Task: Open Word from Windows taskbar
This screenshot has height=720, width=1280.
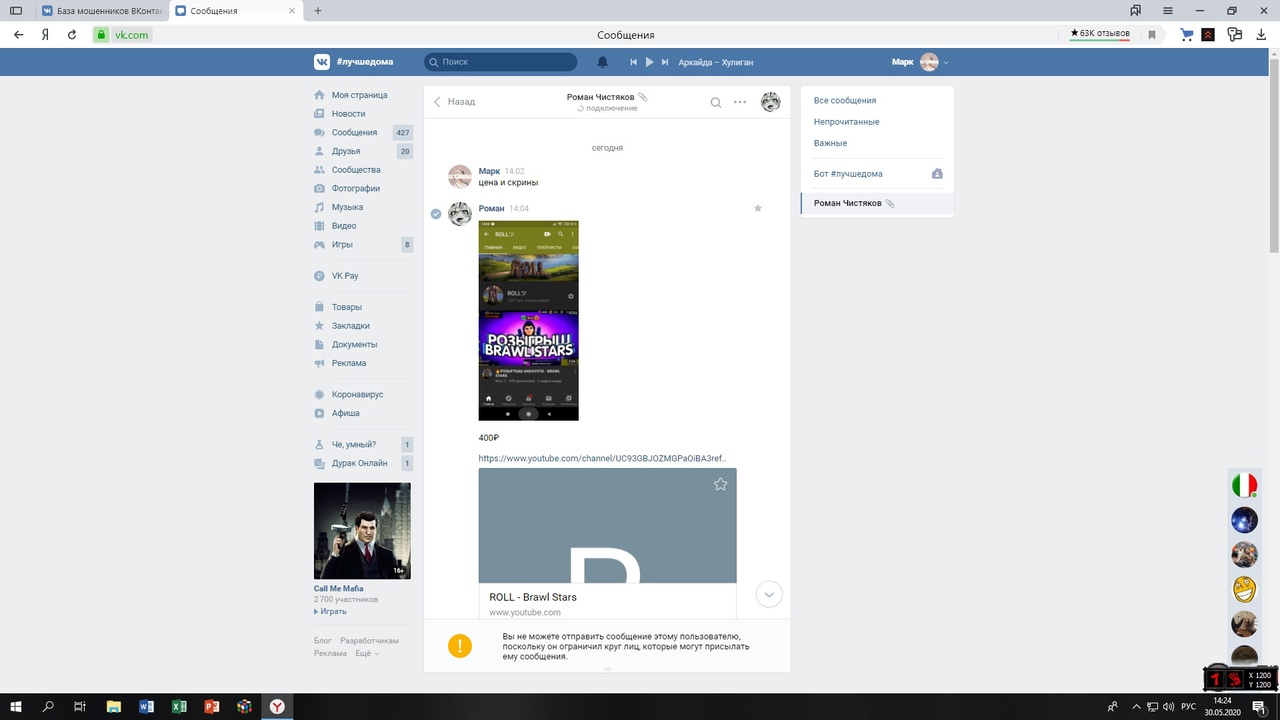Action: (x=147, y=707)
